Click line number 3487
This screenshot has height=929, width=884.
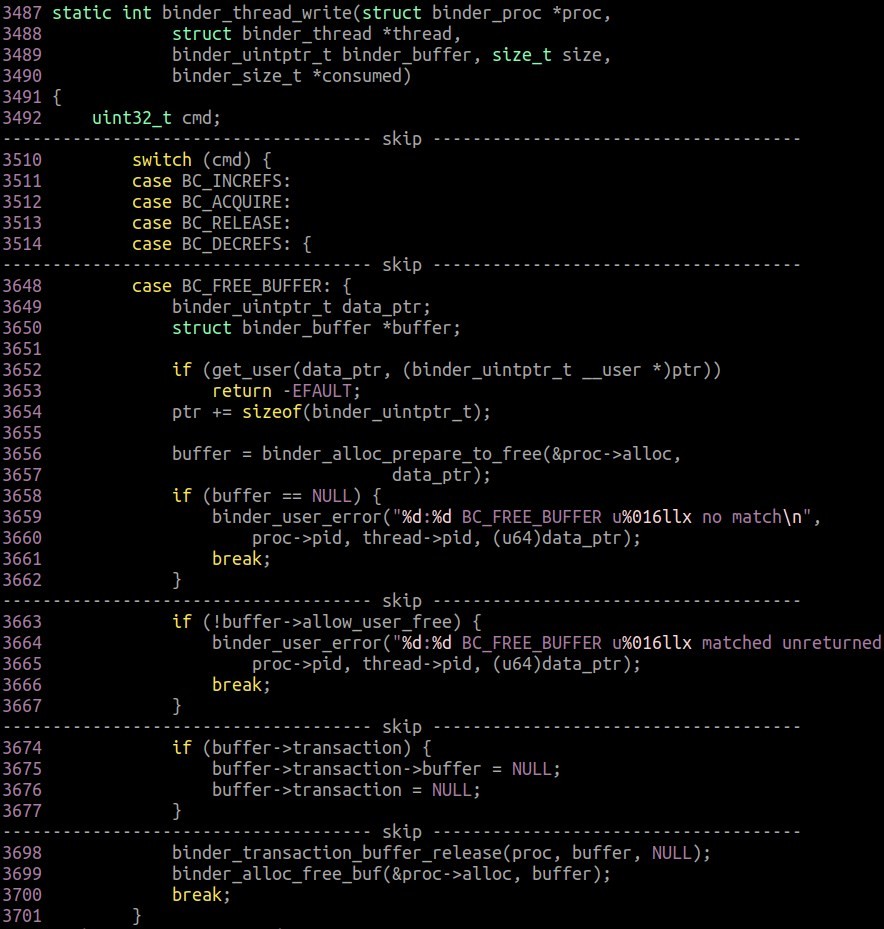22,12
